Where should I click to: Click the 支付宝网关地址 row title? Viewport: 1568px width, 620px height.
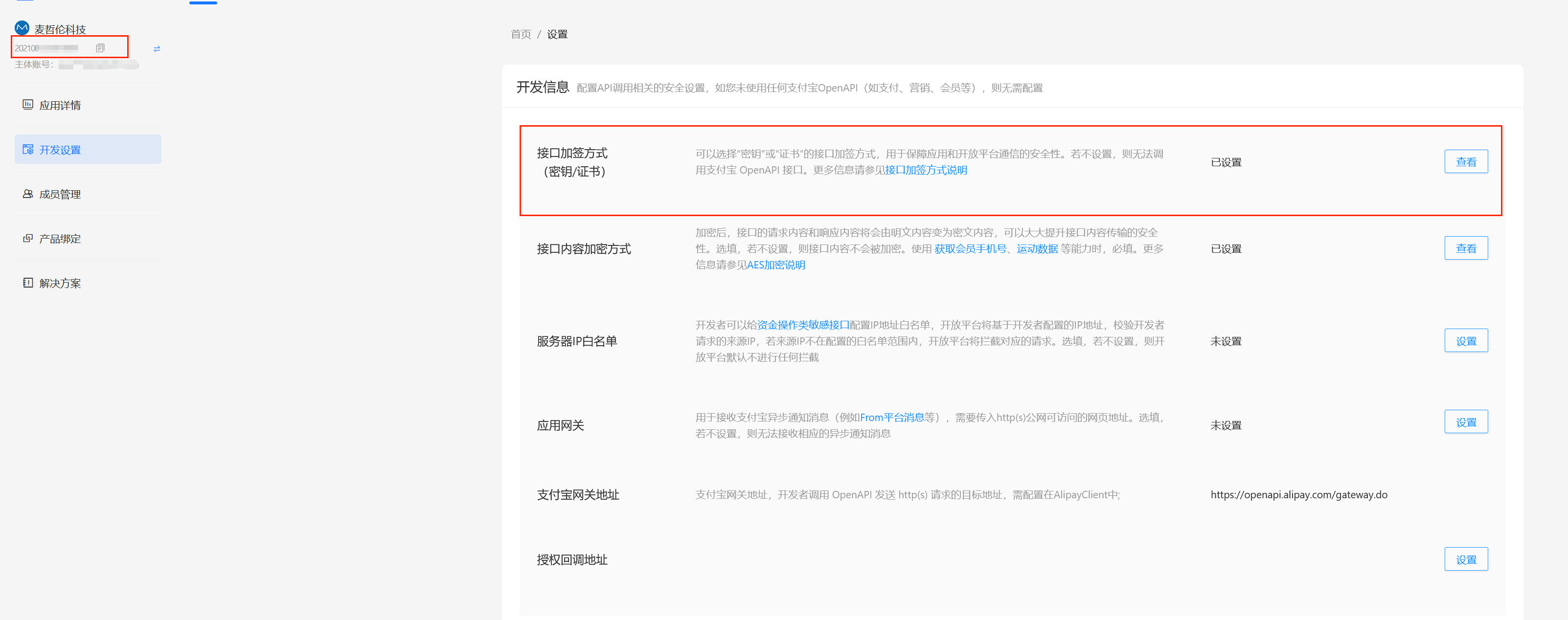[x=578, y=494]
